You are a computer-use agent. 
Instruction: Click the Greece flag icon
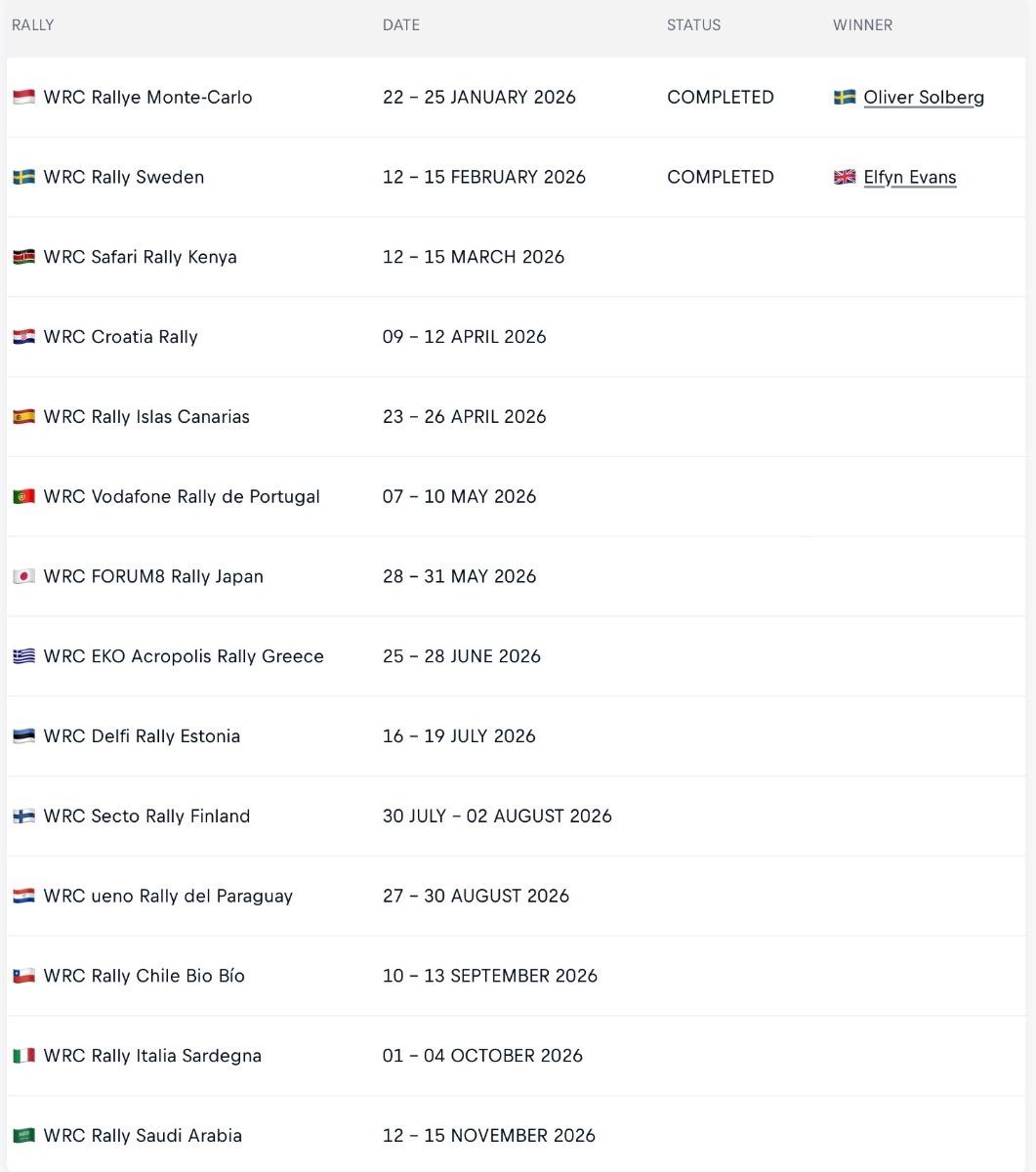click(23, 656)
